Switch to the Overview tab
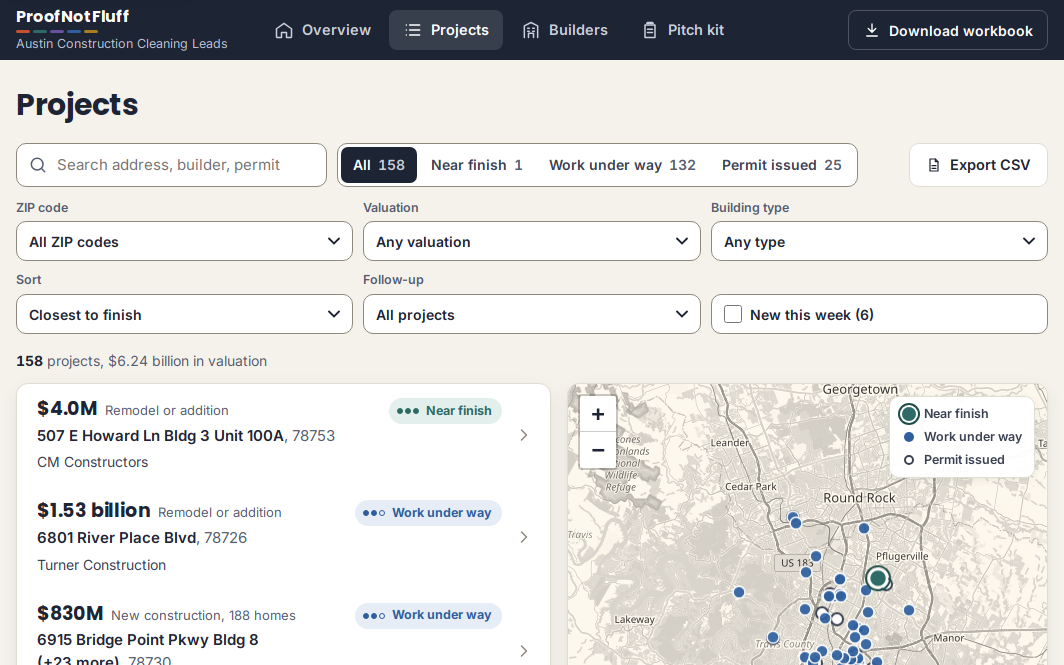 point(323,30)
